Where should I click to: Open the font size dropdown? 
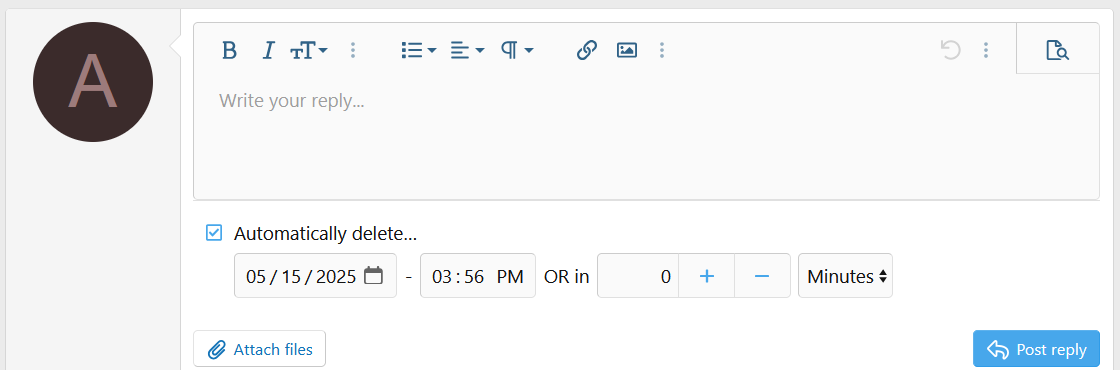pos(309,50)
